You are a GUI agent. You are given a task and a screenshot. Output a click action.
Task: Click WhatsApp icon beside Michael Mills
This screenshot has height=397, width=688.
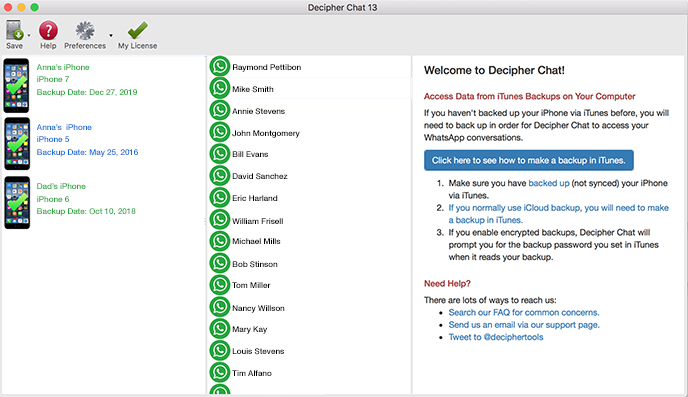point(220,241)
